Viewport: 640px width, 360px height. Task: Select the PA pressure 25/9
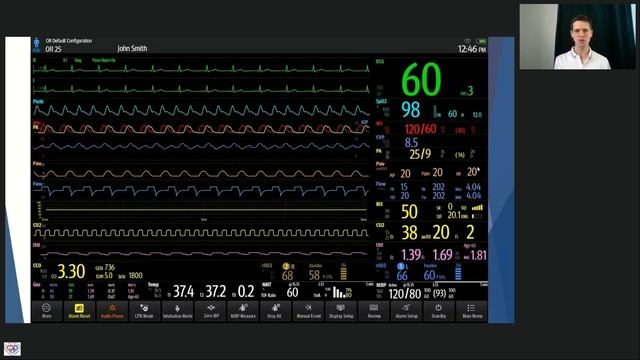click(420, 154)
